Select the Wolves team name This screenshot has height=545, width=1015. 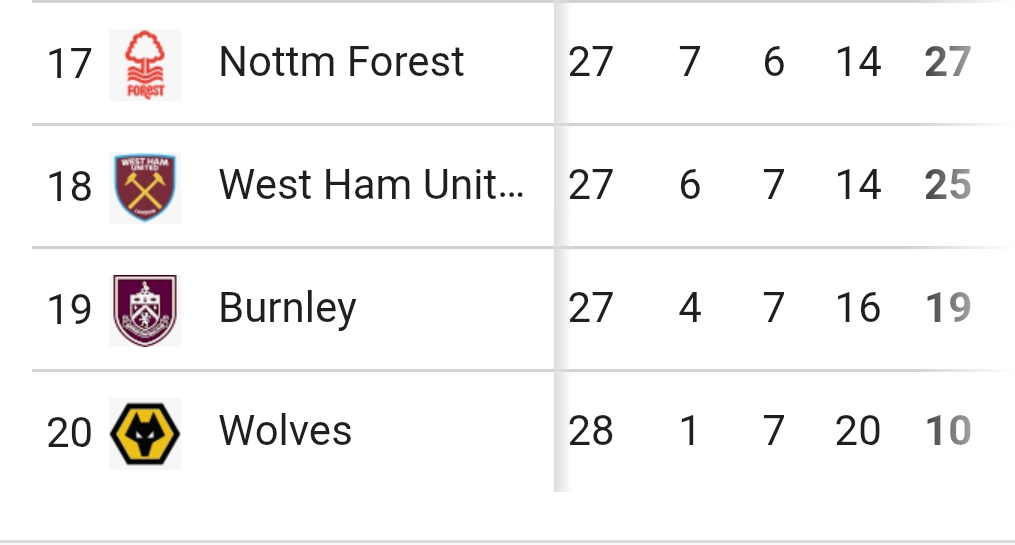tap(285, 431)
